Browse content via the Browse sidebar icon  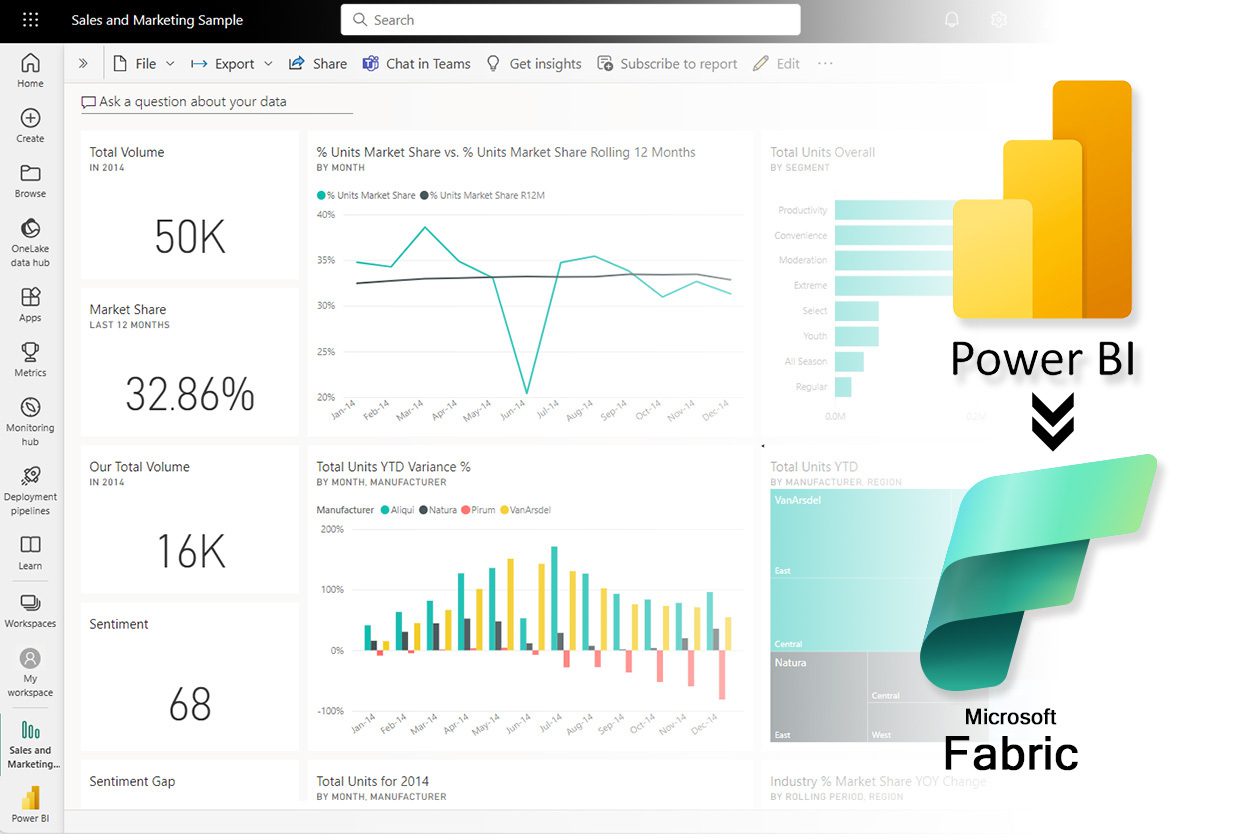[x=30, y=180]
